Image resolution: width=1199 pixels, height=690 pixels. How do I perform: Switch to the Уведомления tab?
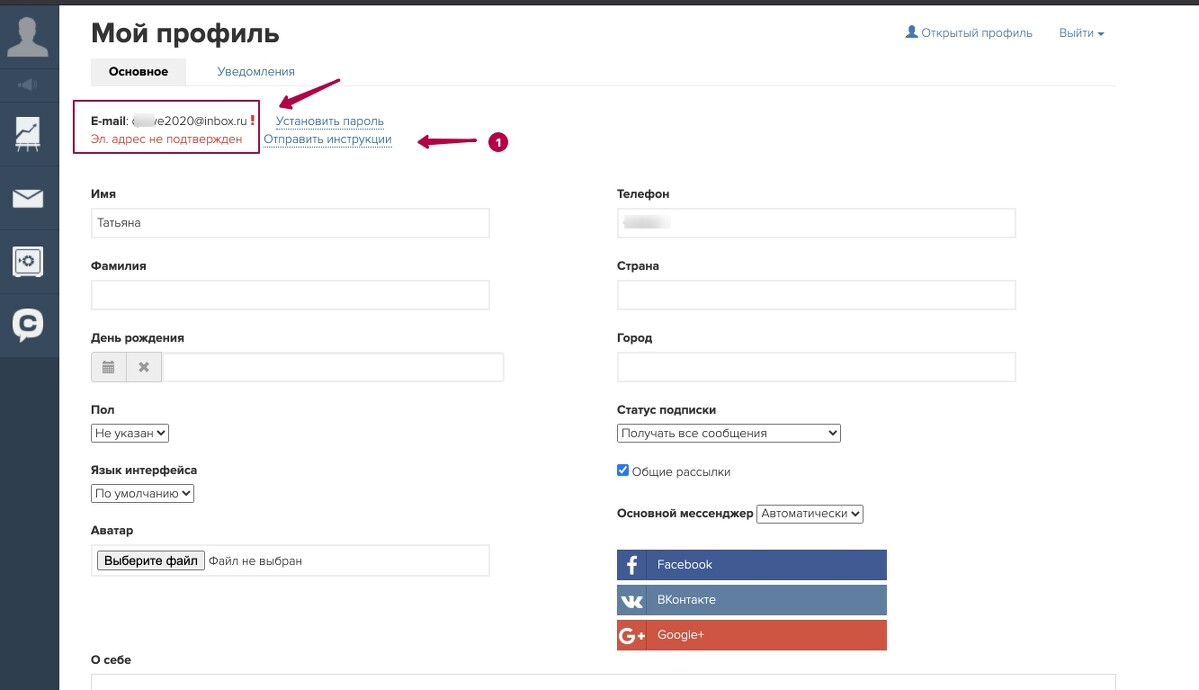pyautogui.click(x=255, y=71)
